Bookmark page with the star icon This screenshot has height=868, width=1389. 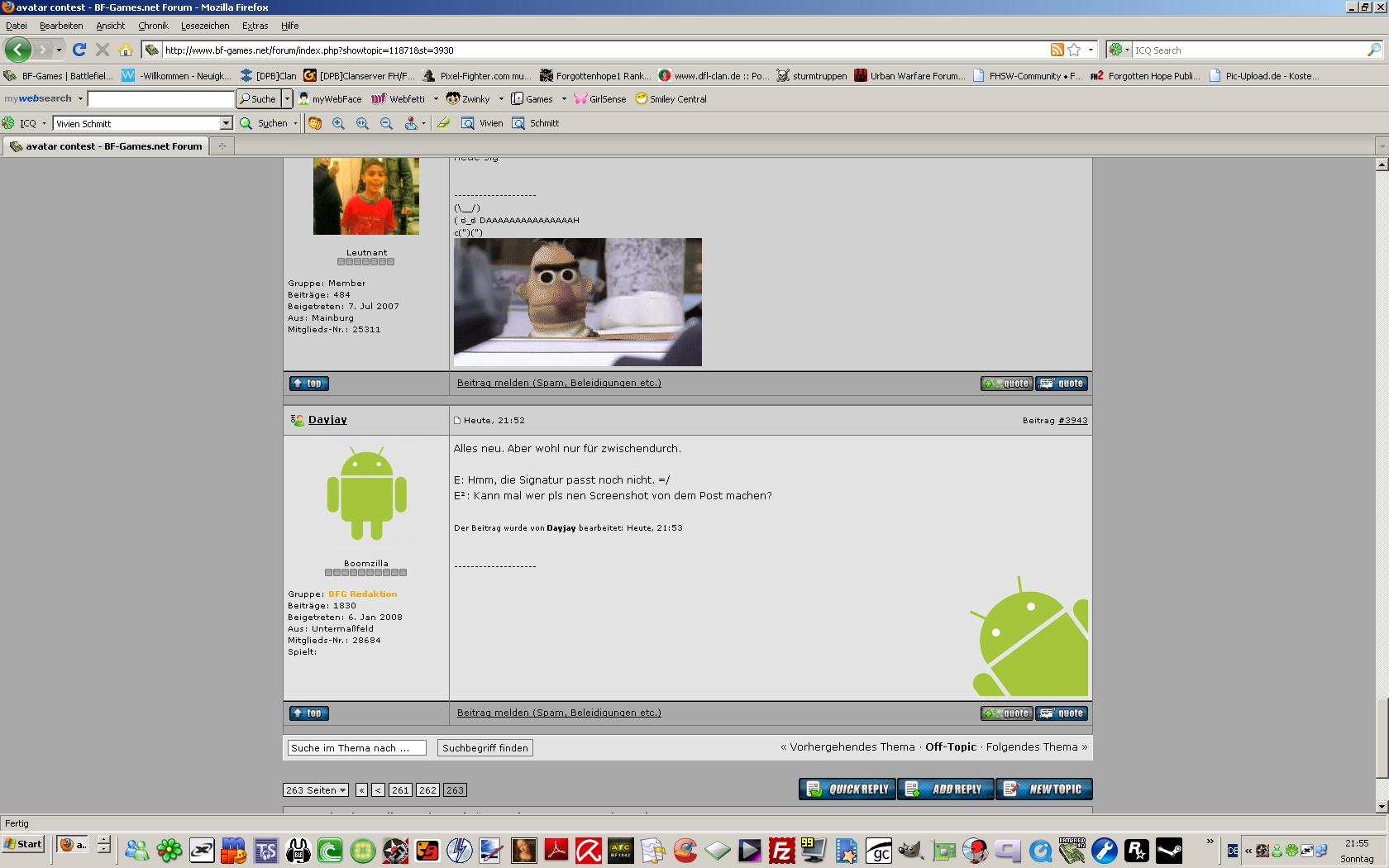(1074, 50)
